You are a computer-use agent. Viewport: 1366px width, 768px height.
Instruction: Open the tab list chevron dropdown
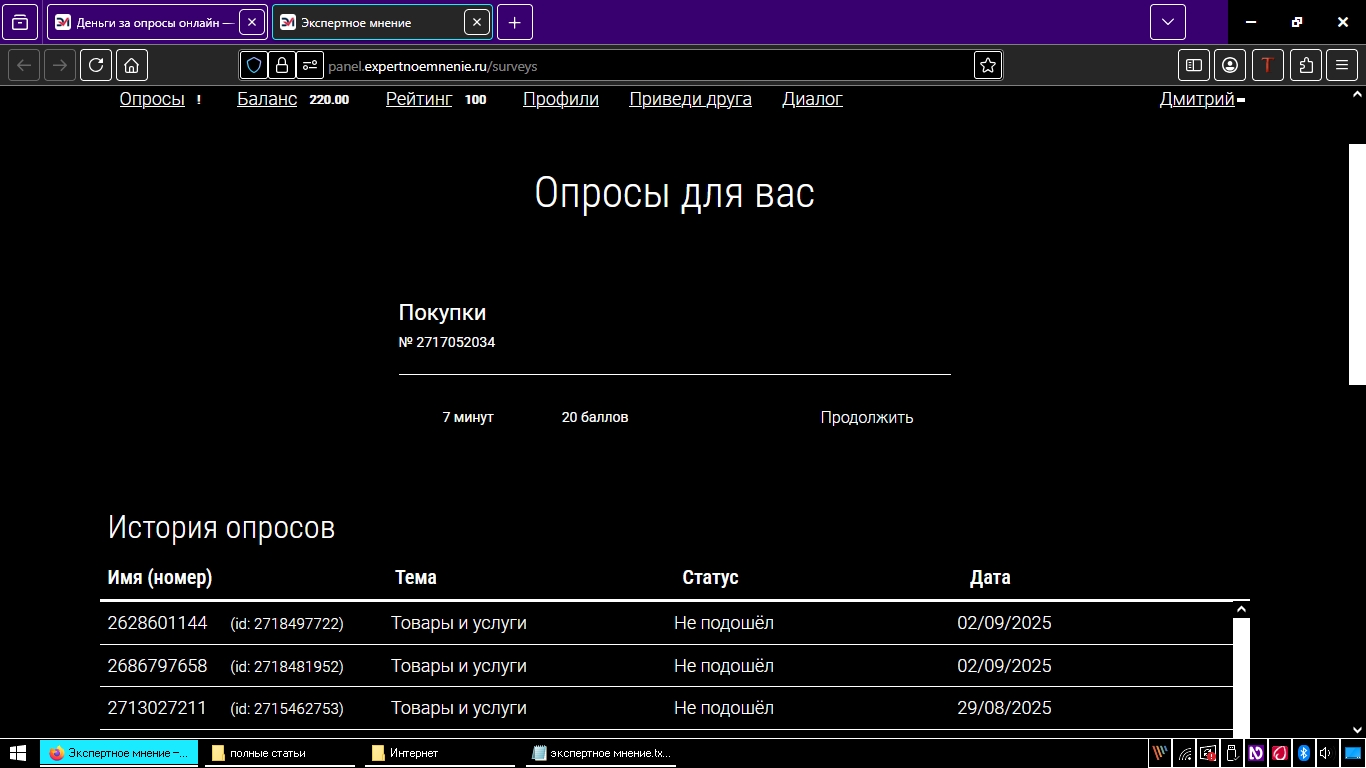coord(1166,22)
